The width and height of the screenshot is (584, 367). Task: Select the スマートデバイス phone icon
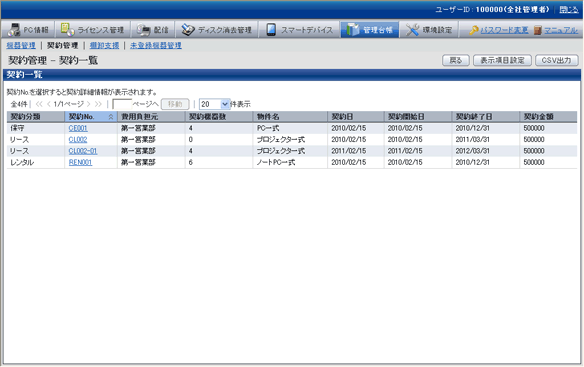271,30
